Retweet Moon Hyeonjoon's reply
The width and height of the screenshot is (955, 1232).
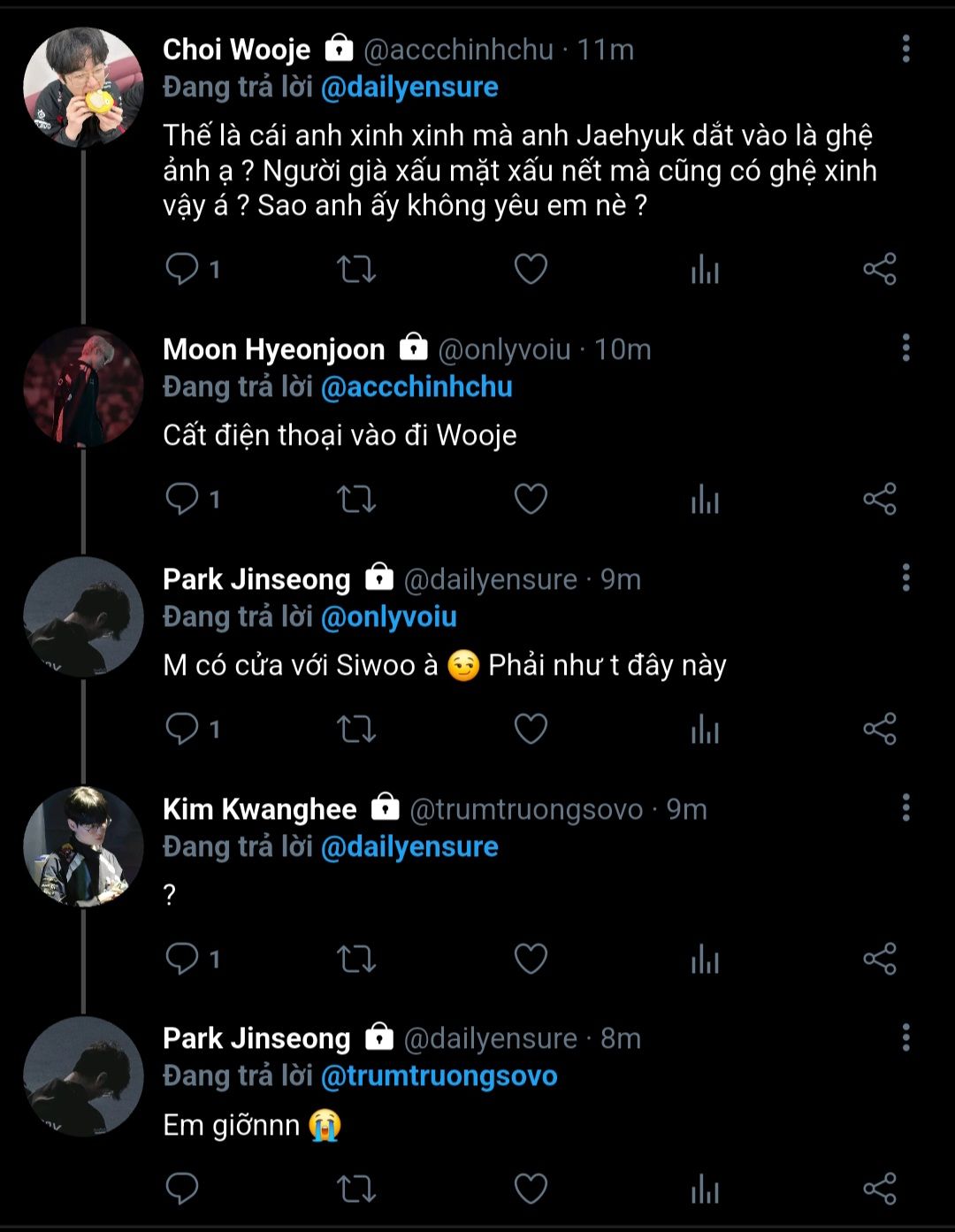point(356,499)
